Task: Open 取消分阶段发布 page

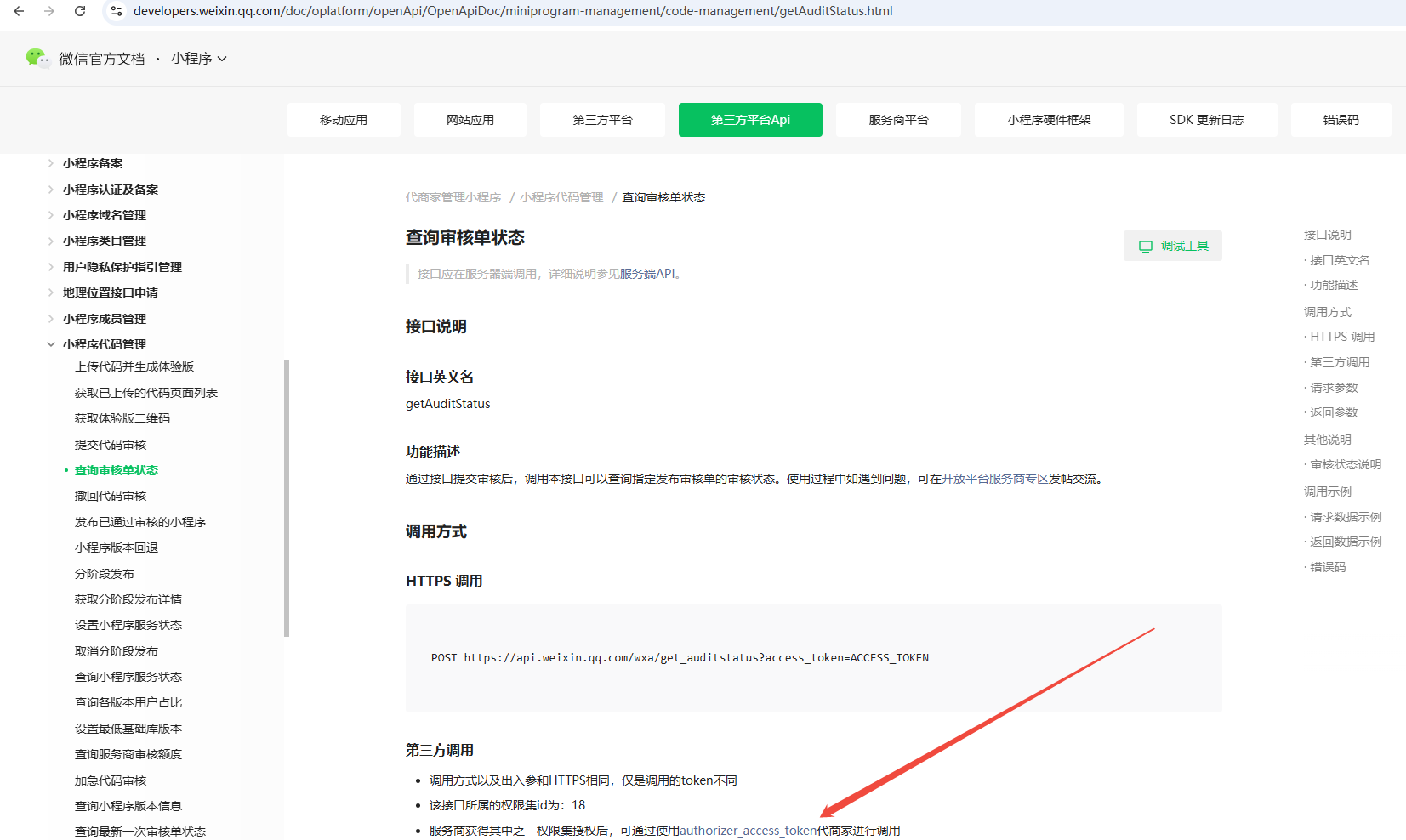Action: click(x=117, y=651)
